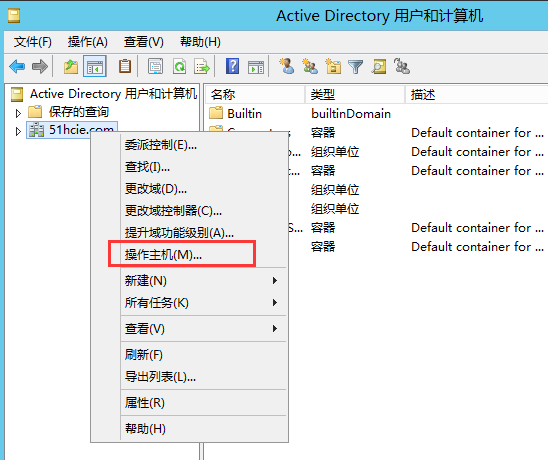Click the Forward arrow toolbar icon
The image size is (548, 460).
click(x=39, y=66)
